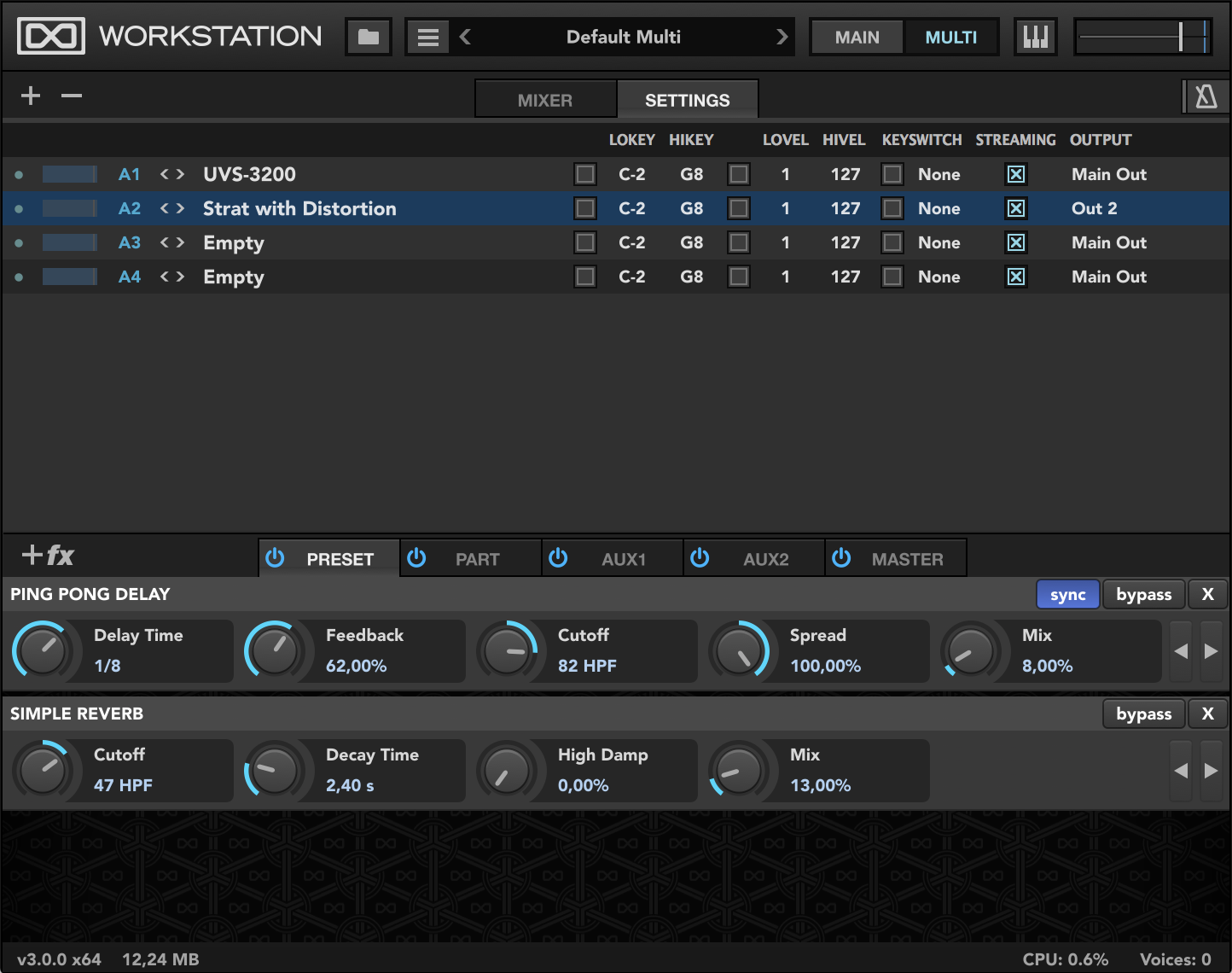Screen dimensions: 1232x973
Task: Open Default Multi preset name menu
Action: 624,37
